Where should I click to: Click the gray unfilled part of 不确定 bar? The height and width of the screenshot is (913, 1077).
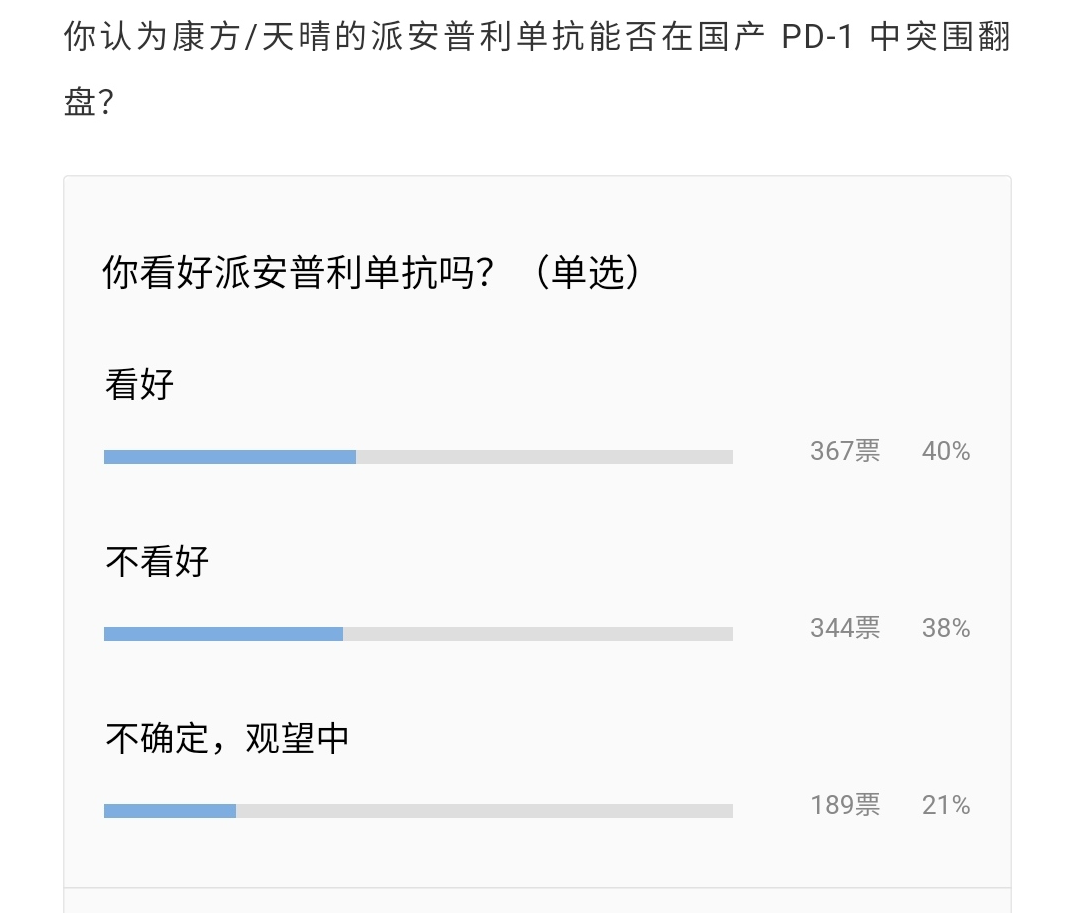tap(484, 811)
